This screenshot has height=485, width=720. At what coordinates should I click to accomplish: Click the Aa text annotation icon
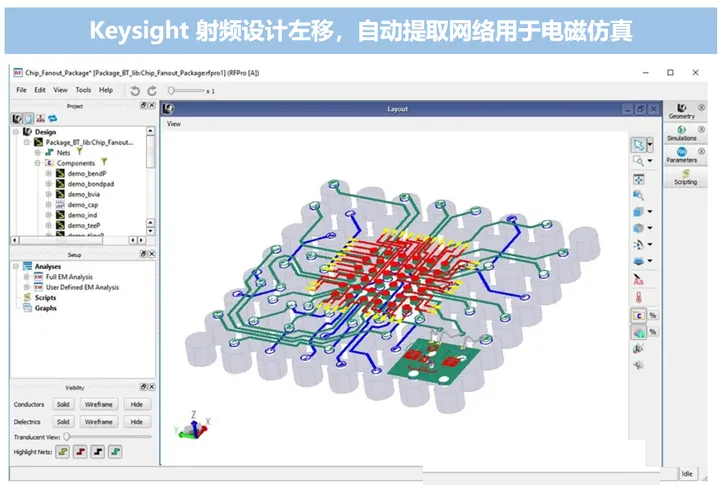tap(638, 280)
